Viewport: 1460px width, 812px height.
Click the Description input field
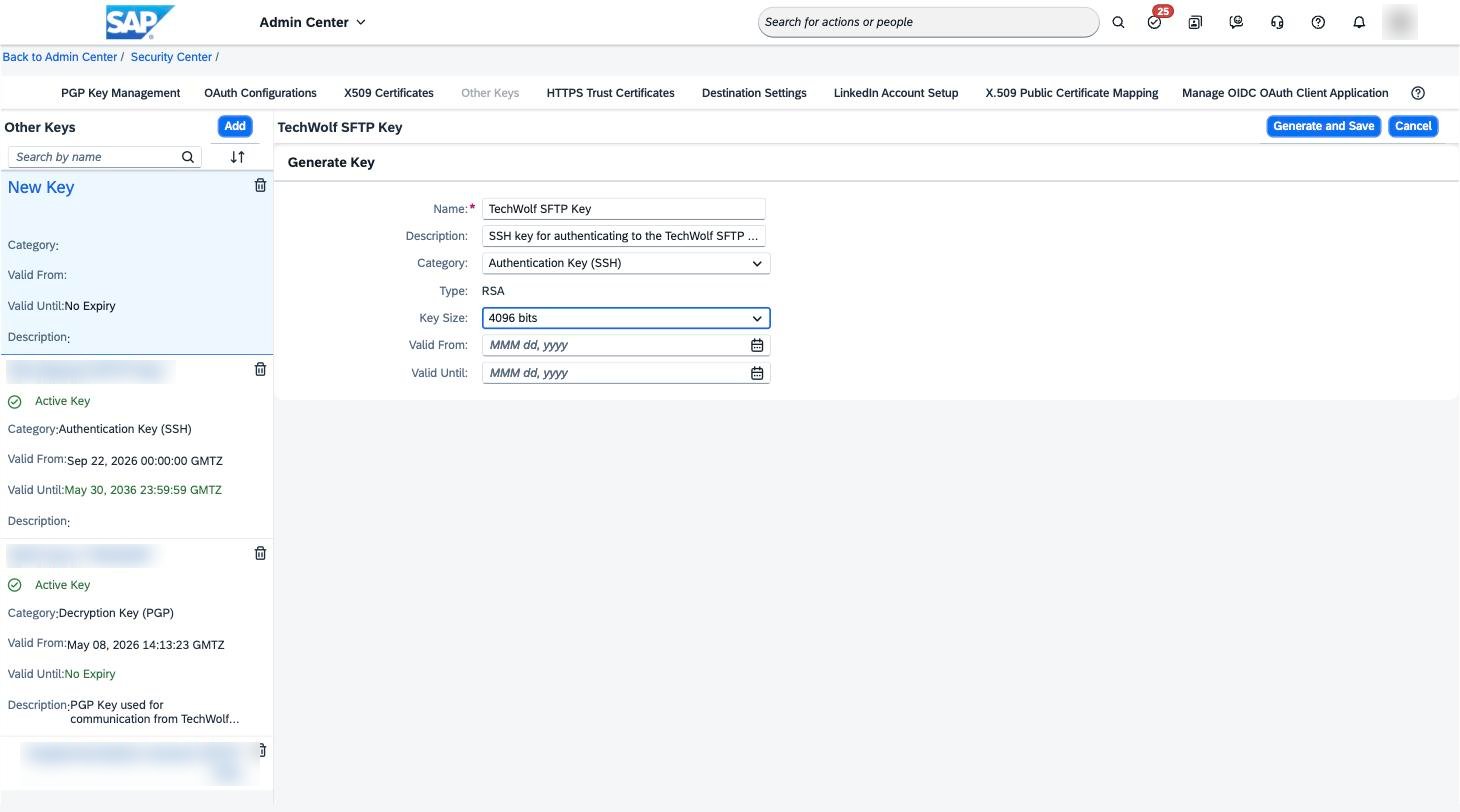point(624,236)
